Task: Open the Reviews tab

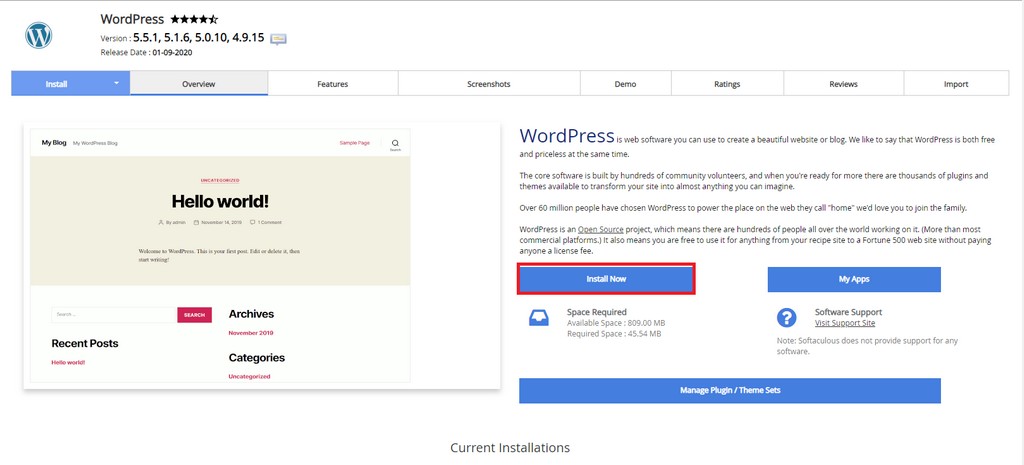Action: [843, 84]
